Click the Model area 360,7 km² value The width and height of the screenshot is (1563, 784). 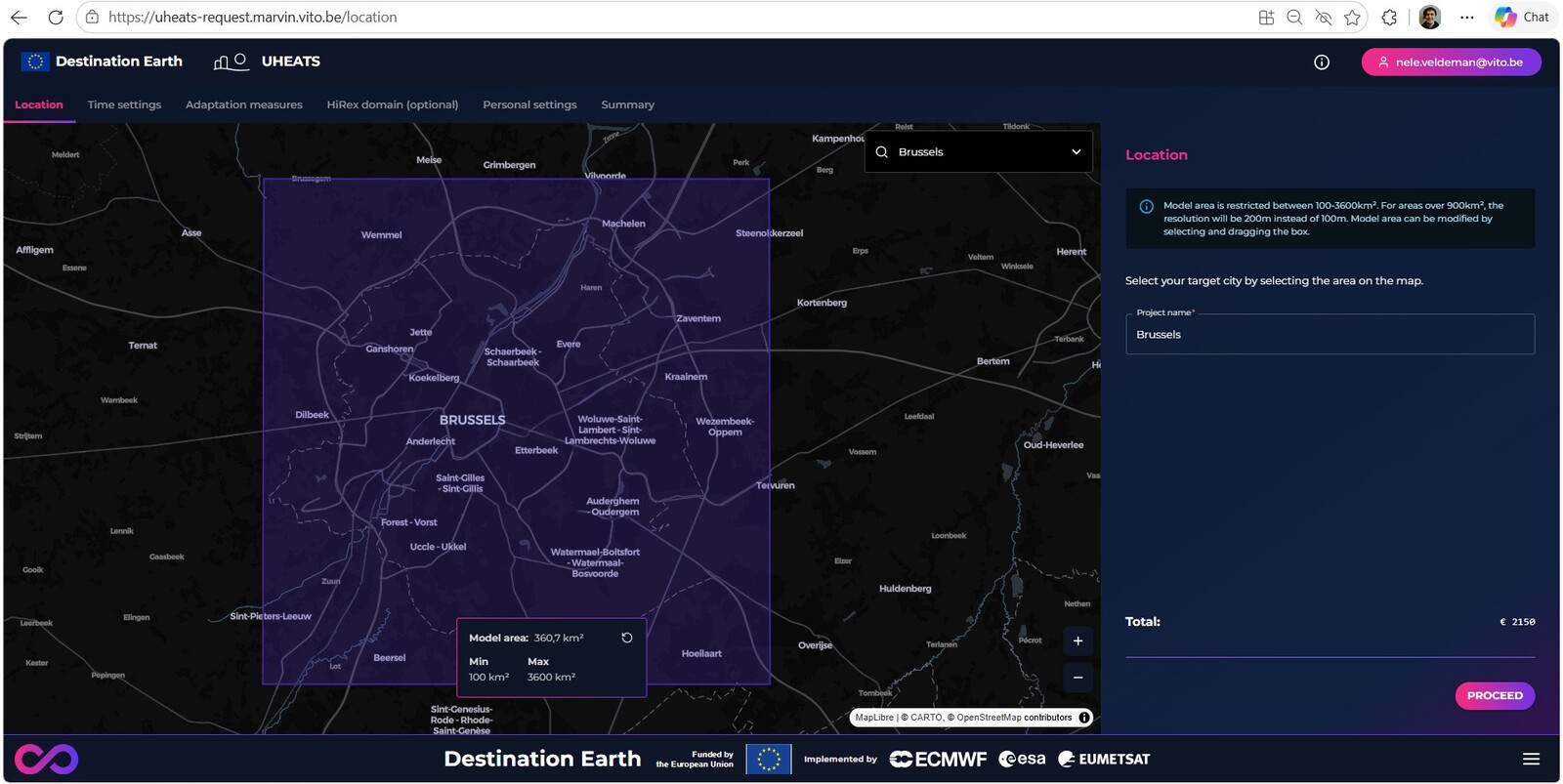click(559, 638)
